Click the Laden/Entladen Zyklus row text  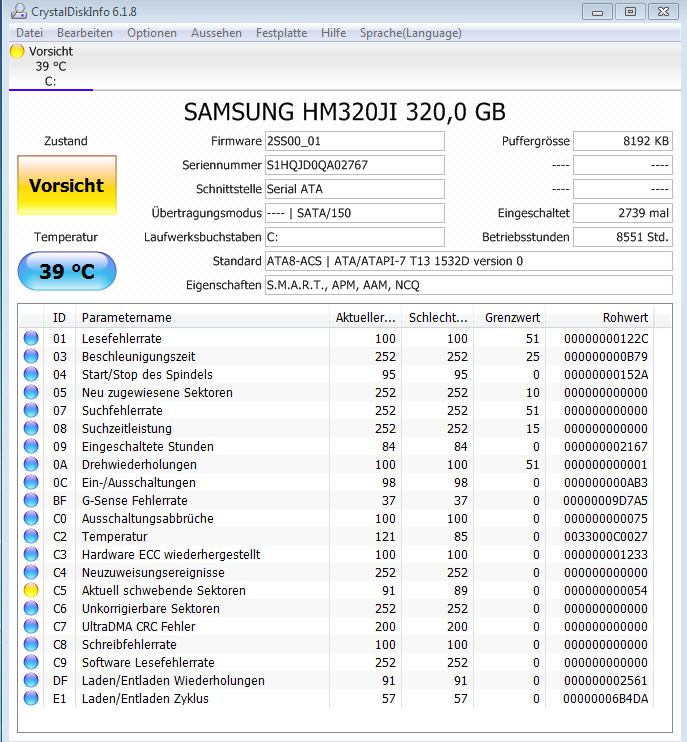145,698
